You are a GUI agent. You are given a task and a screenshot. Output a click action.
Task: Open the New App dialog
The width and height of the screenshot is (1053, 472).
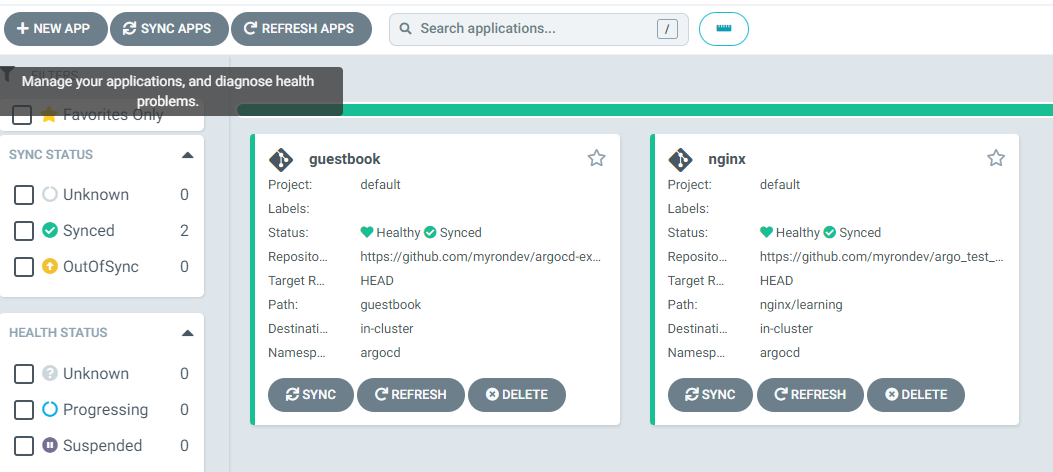[56, 29]
